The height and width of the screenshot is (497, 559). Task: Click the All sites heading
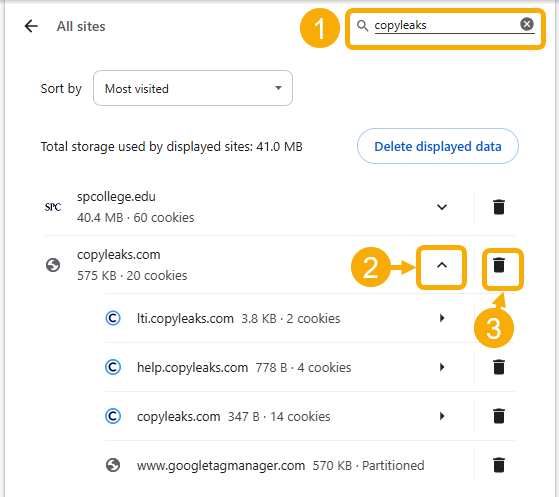[81, 26]
